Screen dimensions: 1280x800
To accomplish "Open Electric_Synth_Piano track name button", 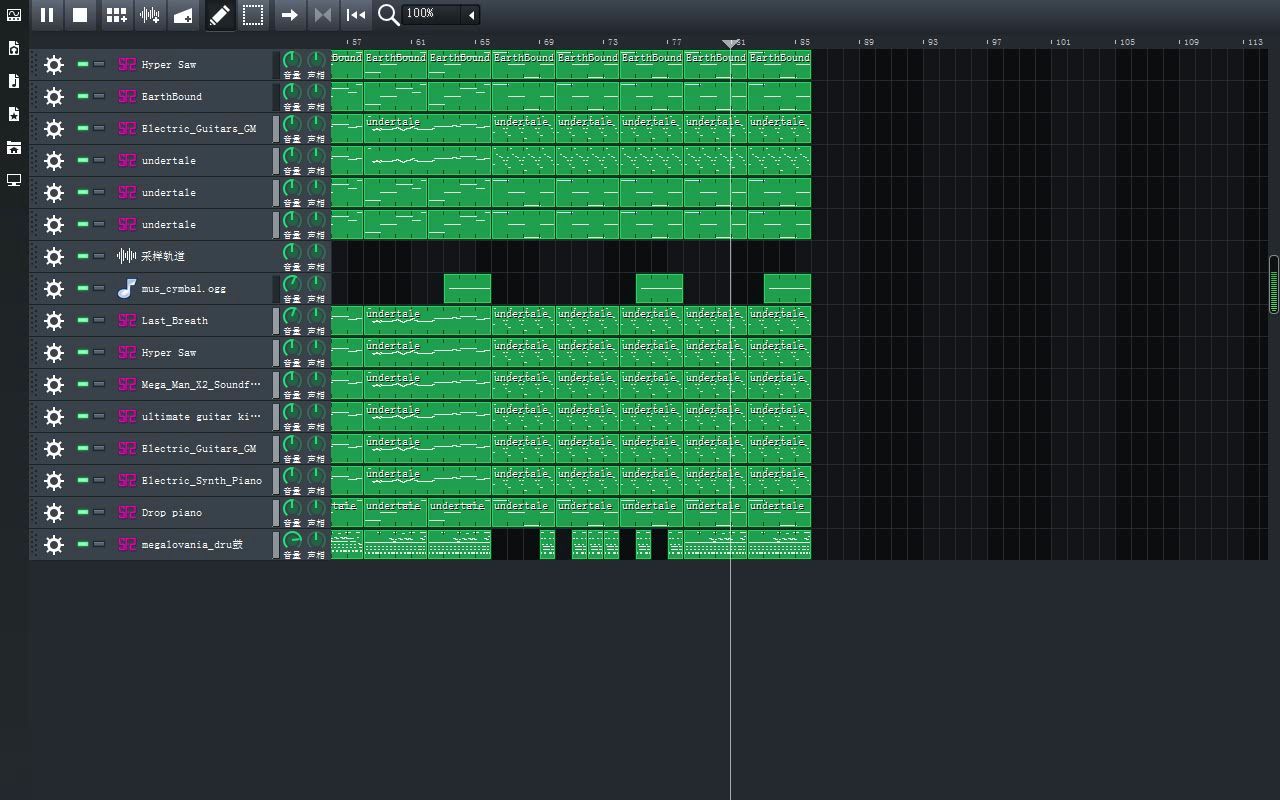I will 192,481.
